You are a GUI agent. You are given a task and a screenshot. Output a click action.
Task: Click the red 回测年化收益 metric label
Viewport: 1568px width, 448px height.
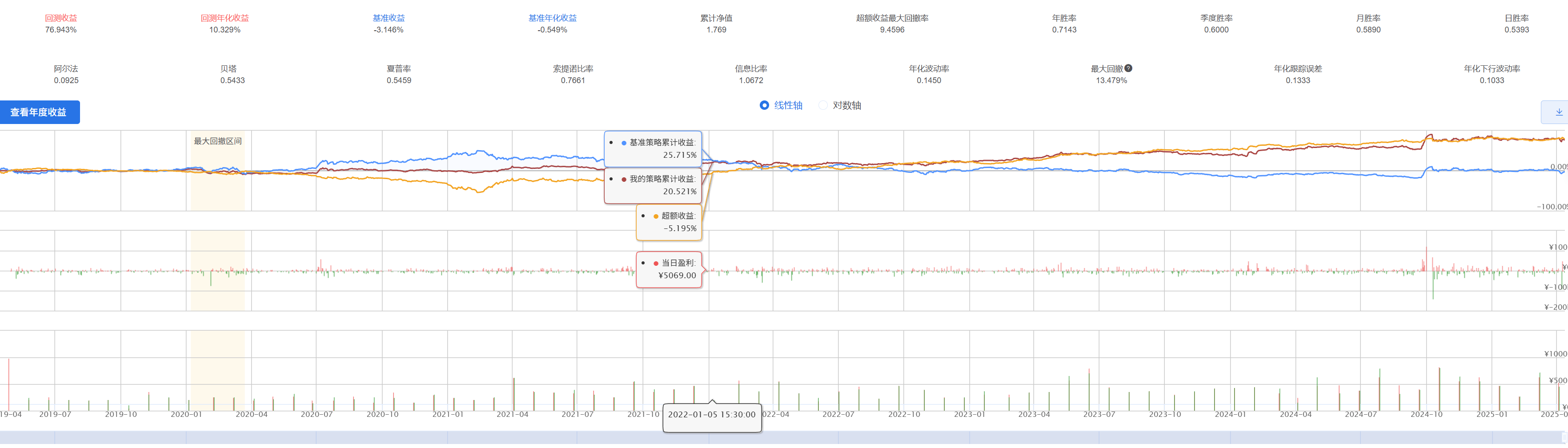[225, 18]
